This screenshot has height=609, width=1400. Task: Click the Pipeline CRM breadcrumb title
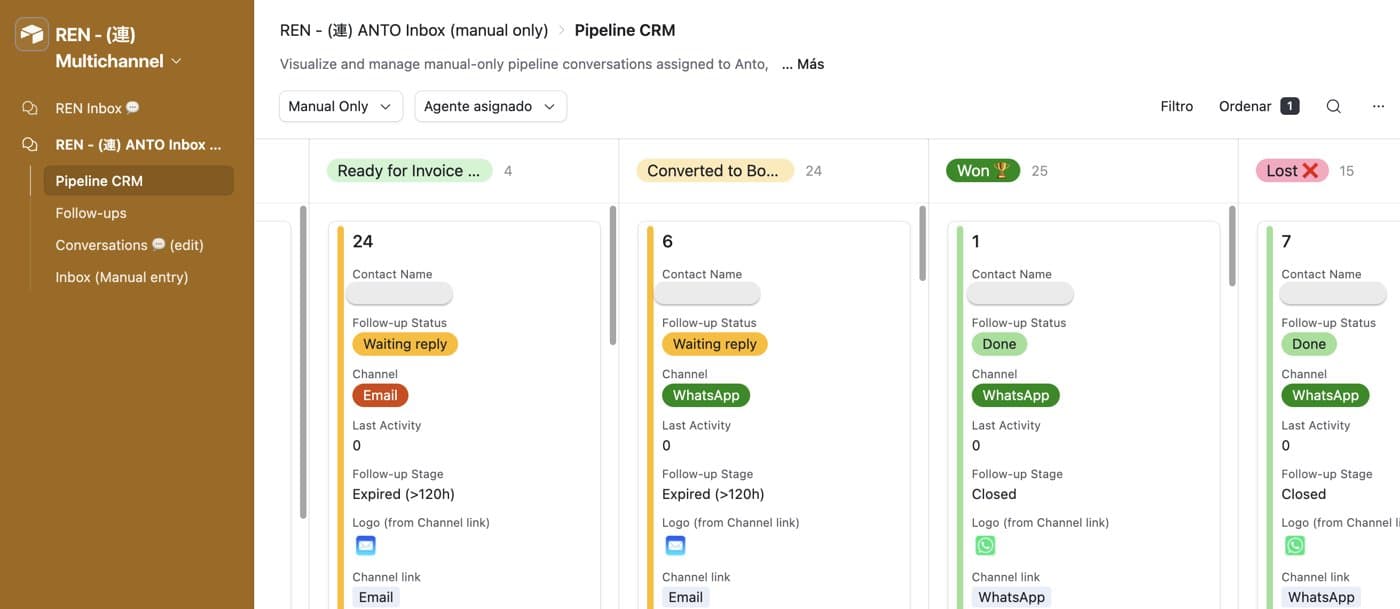pos(625,30)
